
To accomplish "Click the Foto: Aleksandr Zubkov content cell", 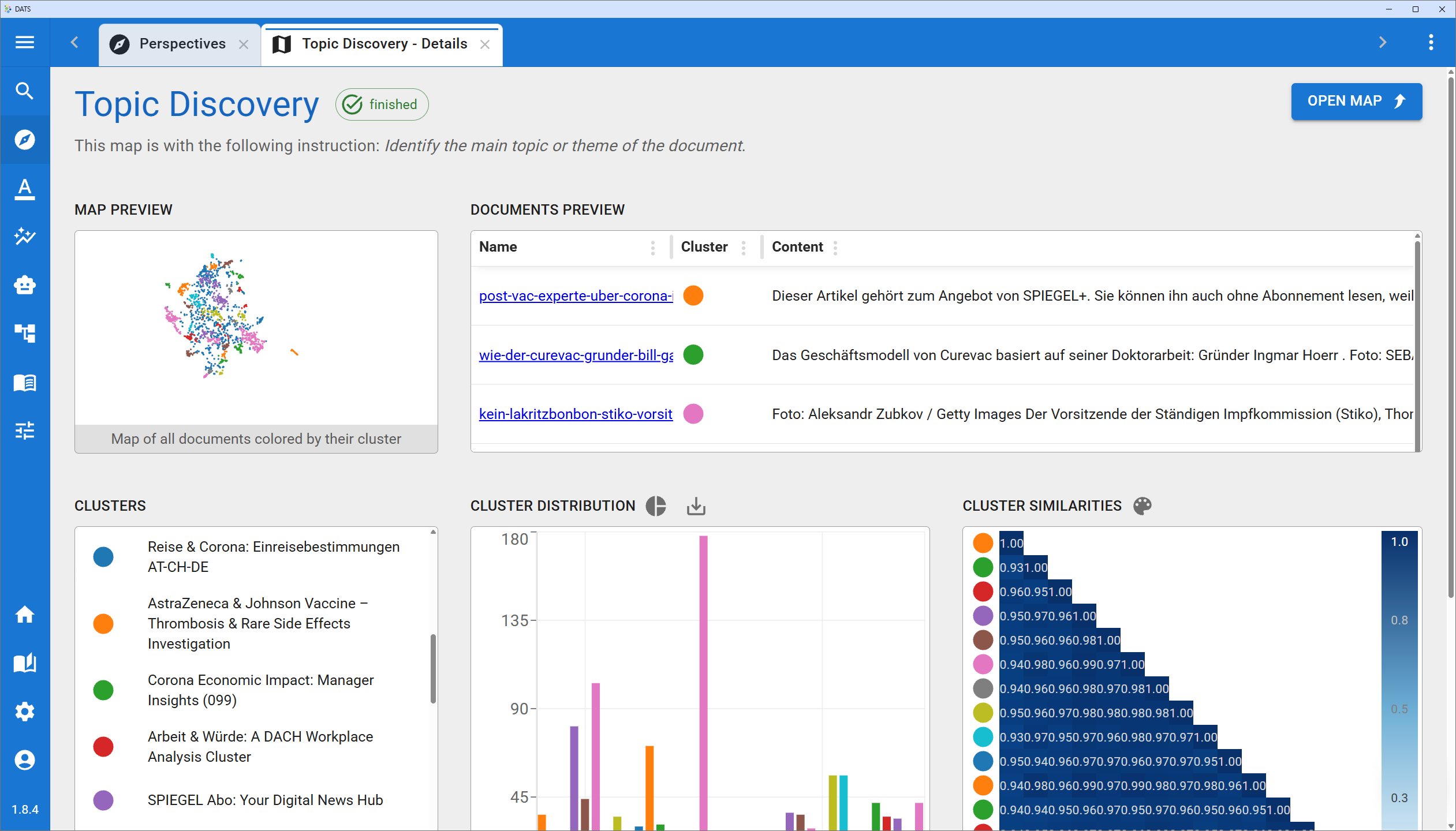I will pyautogui.click(x=1092, y=414).
